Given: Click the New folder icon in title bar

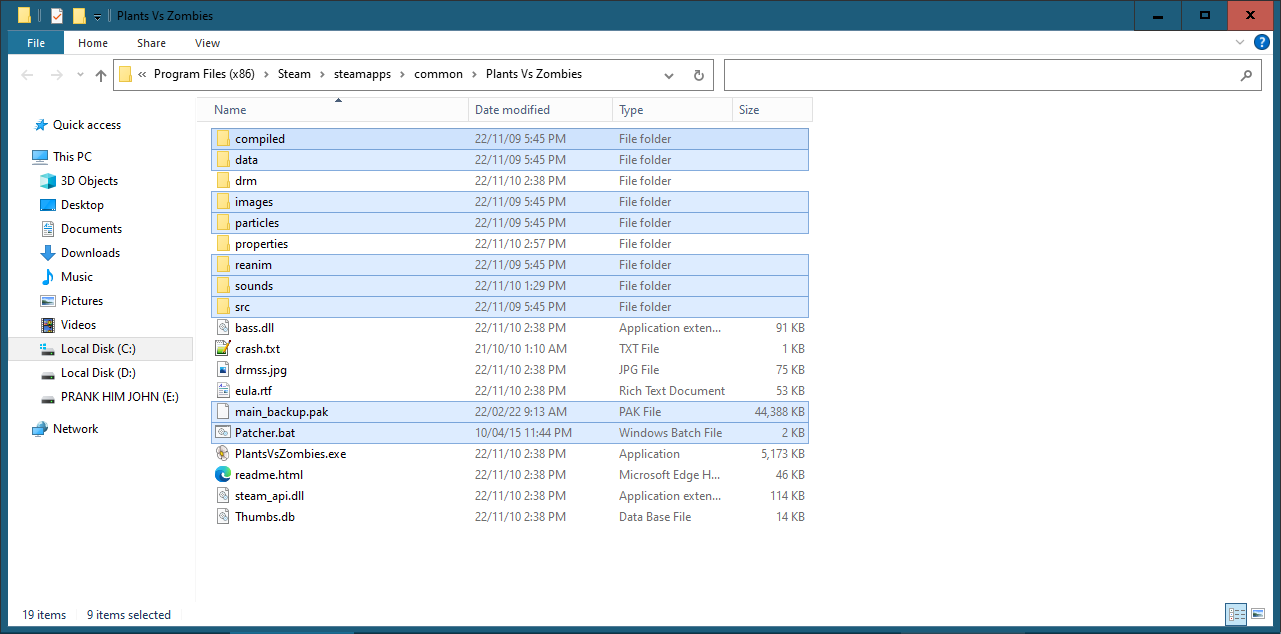Looking at the screenshot, I should click(79, 16).
